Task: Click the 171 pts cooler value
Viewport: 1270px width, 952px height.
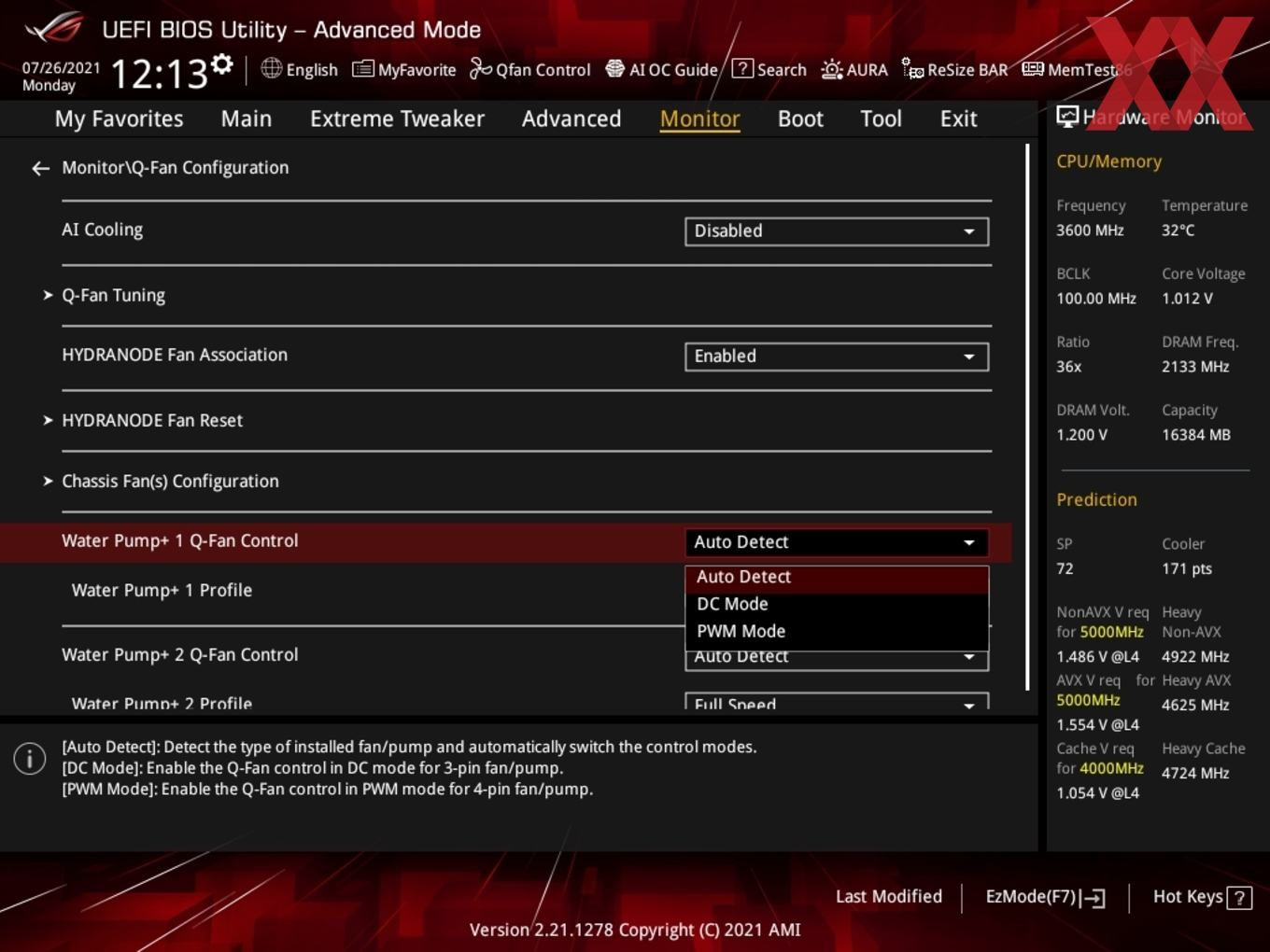Action: tap(1186, 569)
